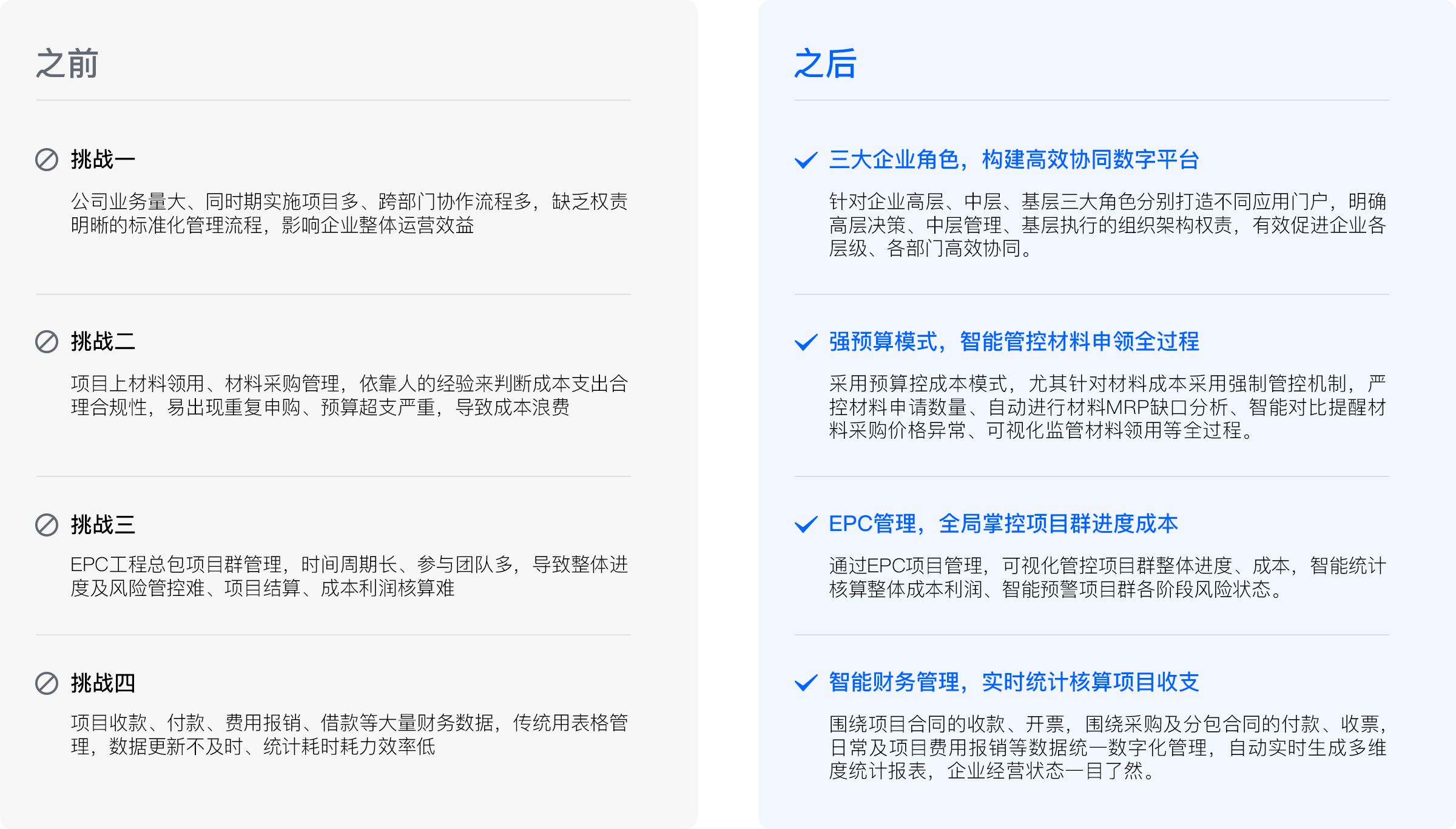Click the 挑战三 title text

[103, 525]
